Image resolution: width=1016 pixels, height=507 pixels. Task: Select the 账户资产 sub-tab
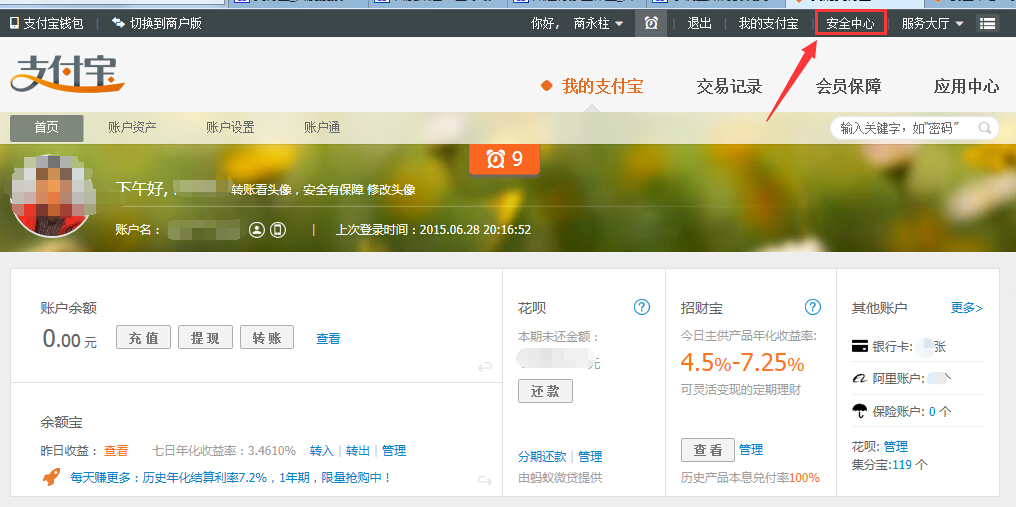132,128
